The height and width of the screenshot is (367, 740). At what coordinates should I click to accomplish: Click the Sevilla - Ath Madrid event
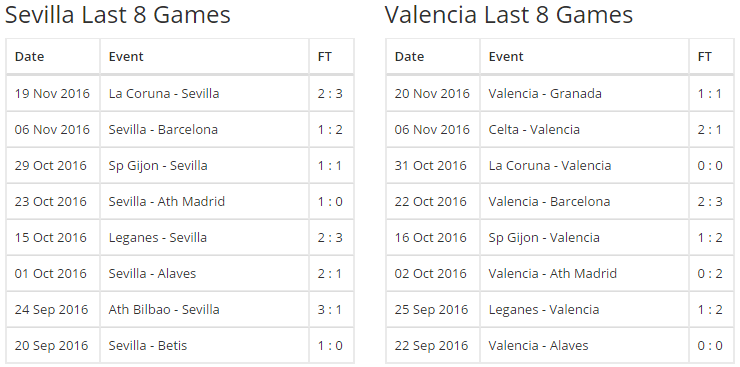click(167, 201)
